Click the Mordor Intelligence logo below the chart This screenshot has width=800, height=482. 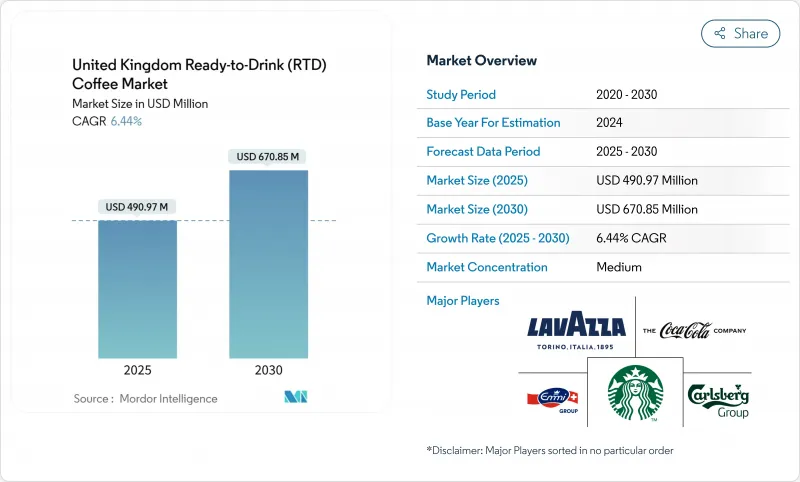click(x=295, y=397)
